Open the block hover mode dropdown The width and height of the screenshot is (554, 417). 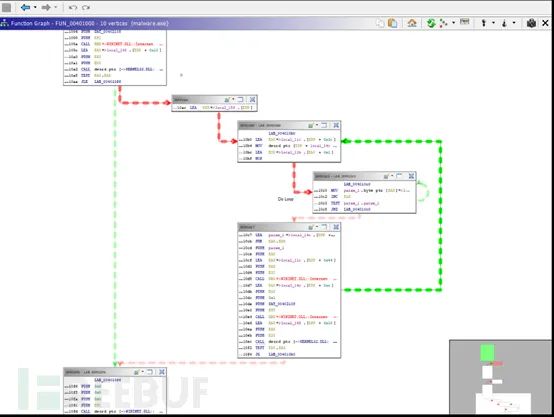(514, 23)
